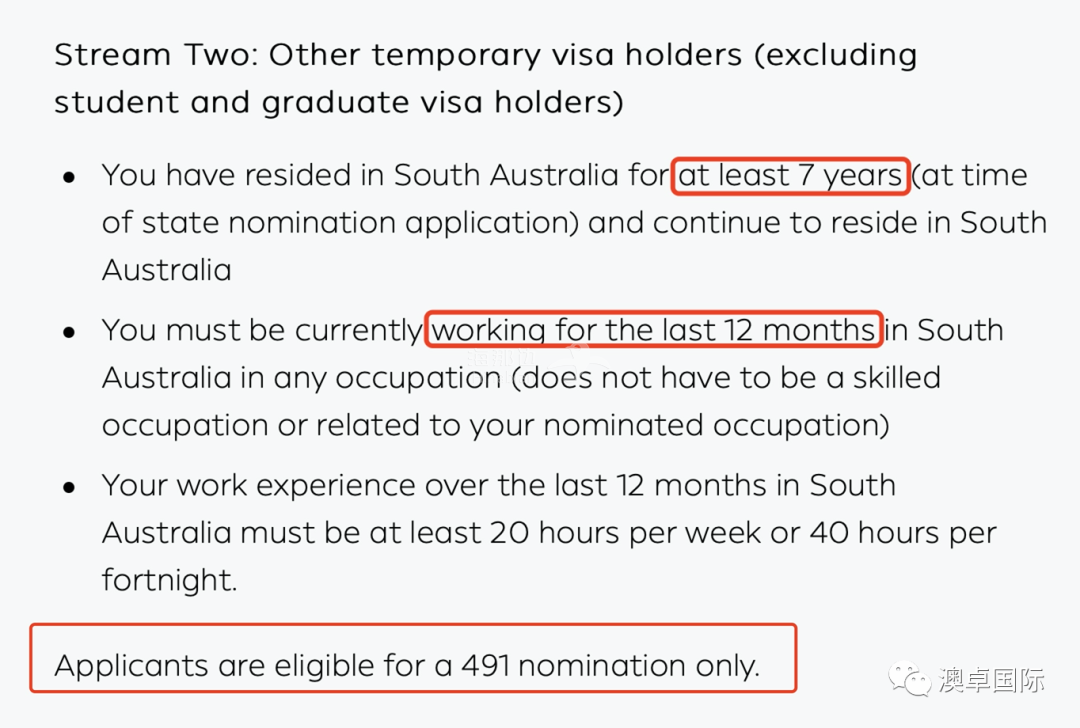Click the word 'Australia' ending the first bullet
This screenshot has height=728, width=1080.
click(x=167, y=269)
